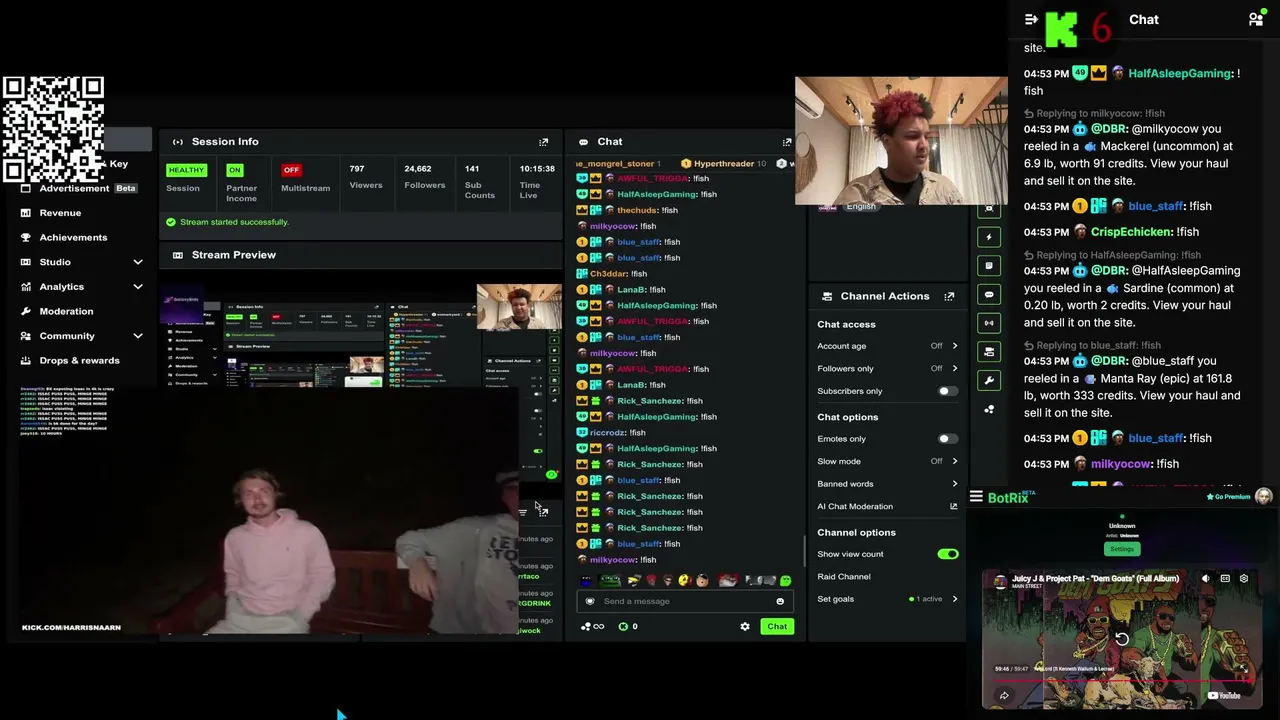Click the Achievements trophy icon

tap(26, 238)
